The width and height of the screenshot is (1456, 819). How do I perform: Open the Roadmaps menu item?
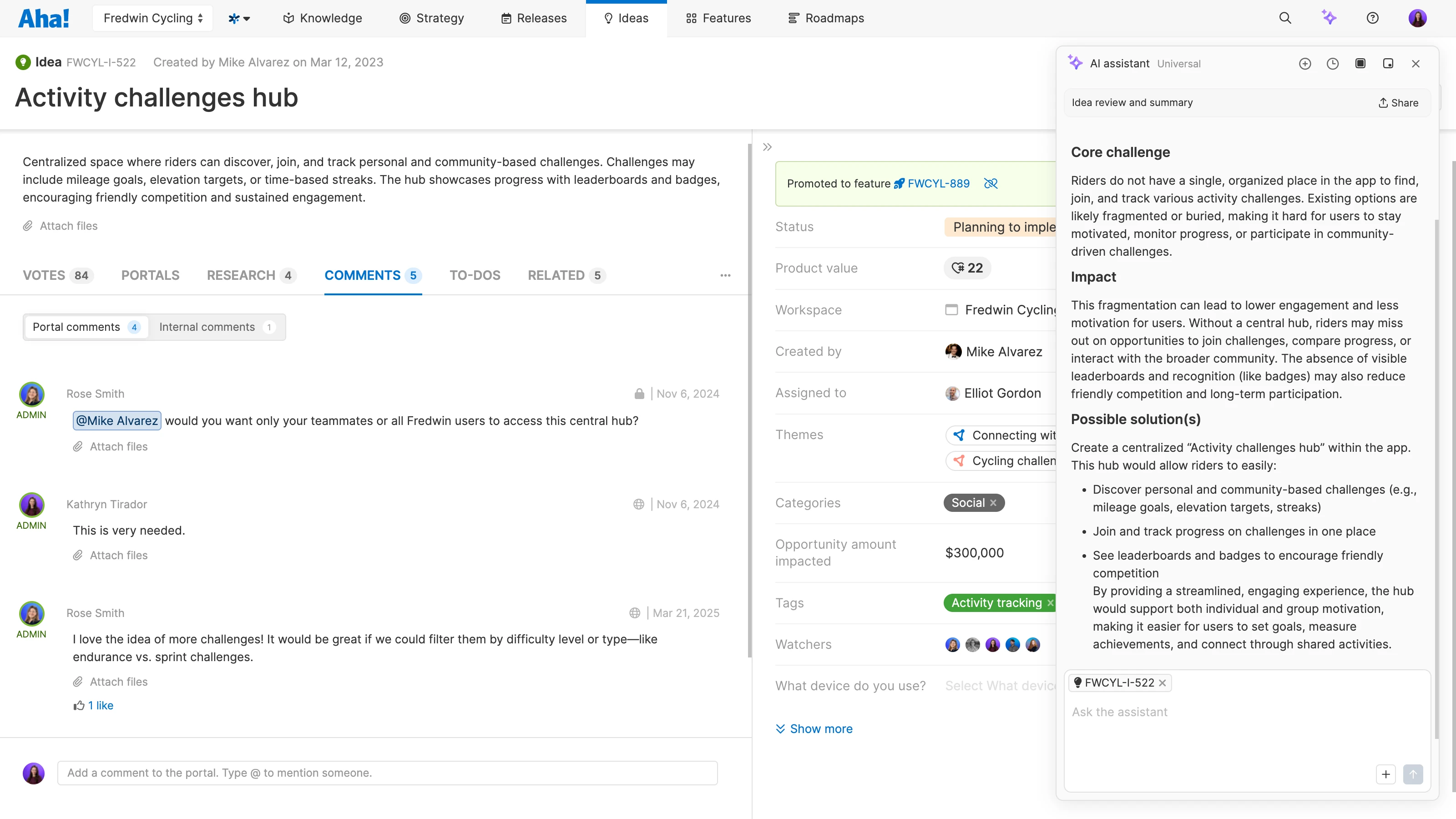click(x=825, y=18)
